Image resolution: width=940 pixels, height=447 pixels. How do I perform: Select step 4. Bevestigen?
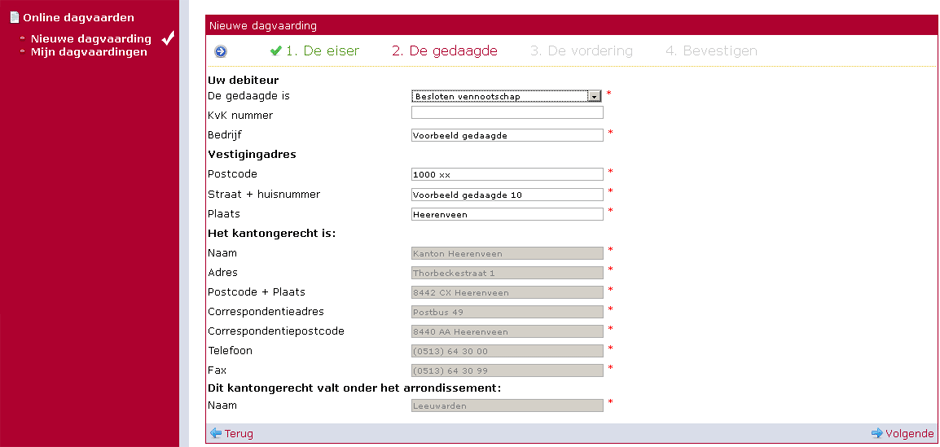click(712, 51)
